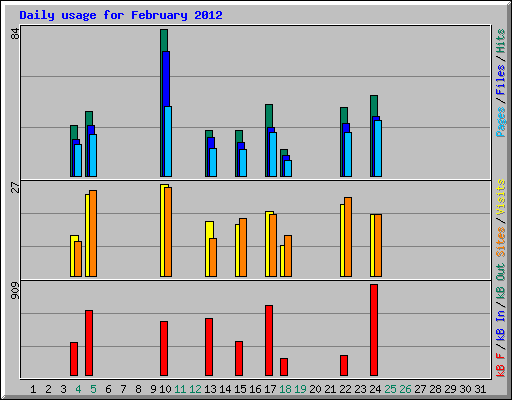The height and width of the screenshot is (400, 512).
Task: Click the "kB Out" legend label
Action: (501, 281)
